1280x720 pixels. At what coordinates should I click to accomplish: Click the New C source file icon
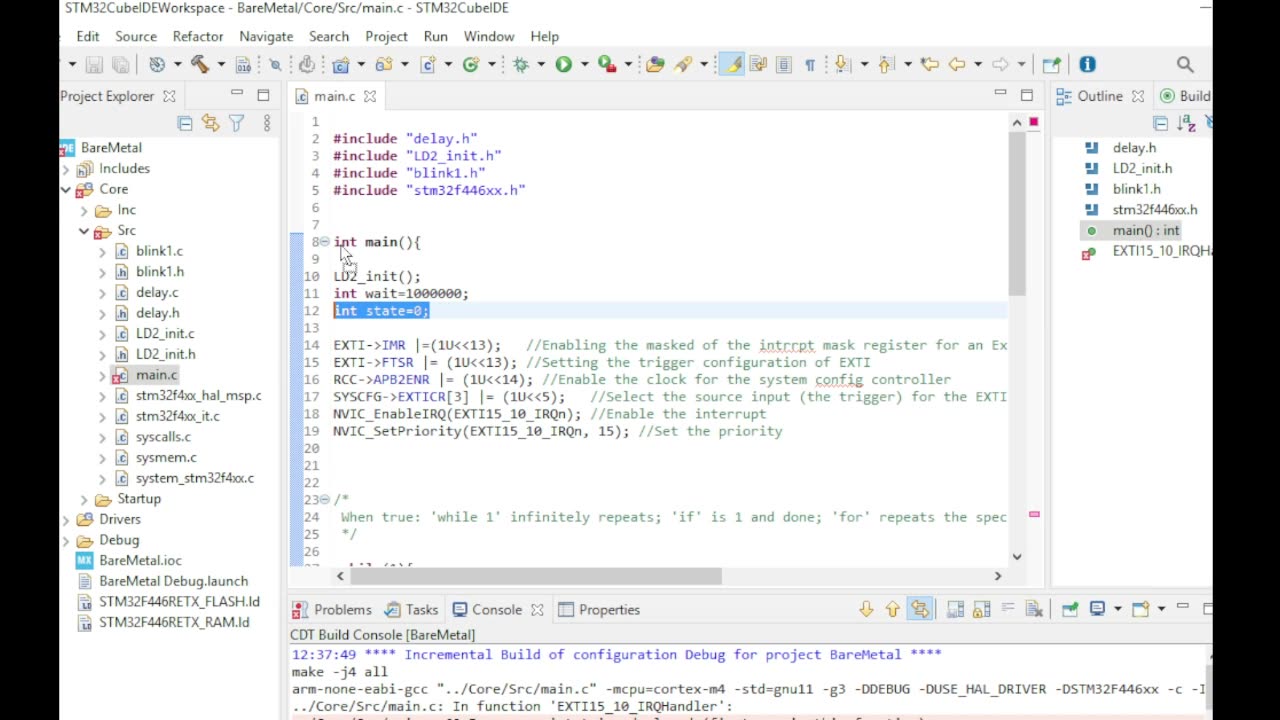coord(427,64)
